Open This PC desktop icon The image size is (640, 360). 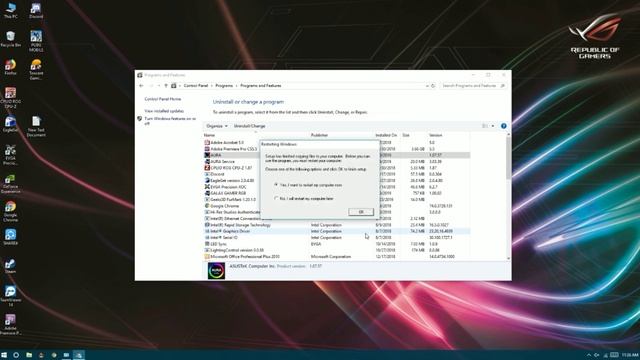point(11,10)
